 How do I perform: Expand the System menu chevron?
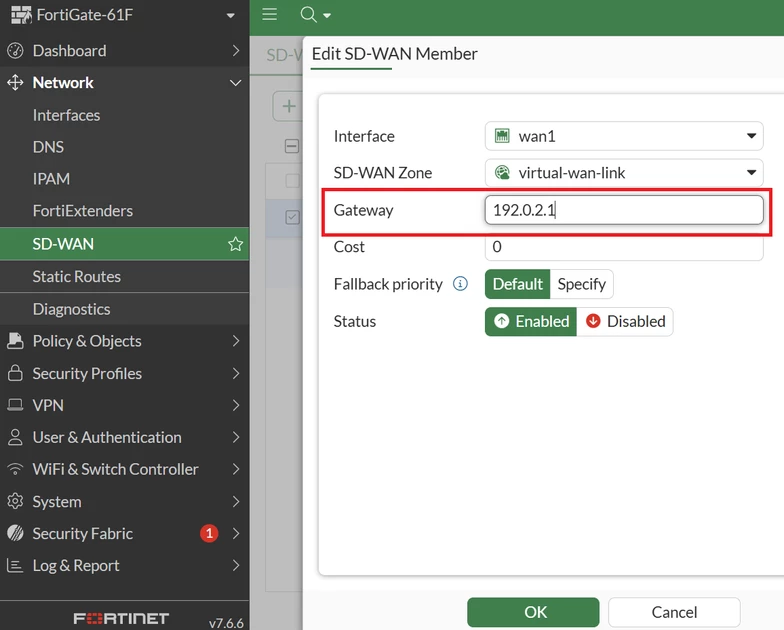236,502
